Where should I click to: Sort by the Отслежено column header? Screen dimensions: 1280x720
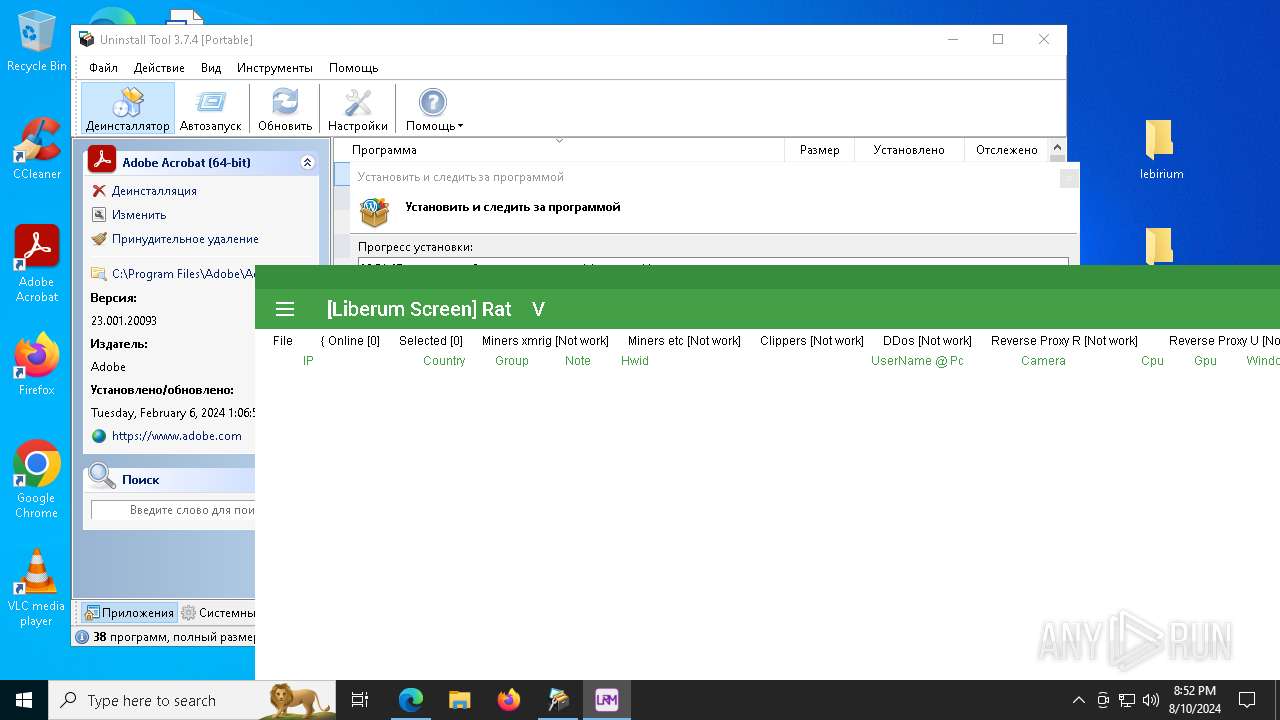click(x=1006, y=150)
